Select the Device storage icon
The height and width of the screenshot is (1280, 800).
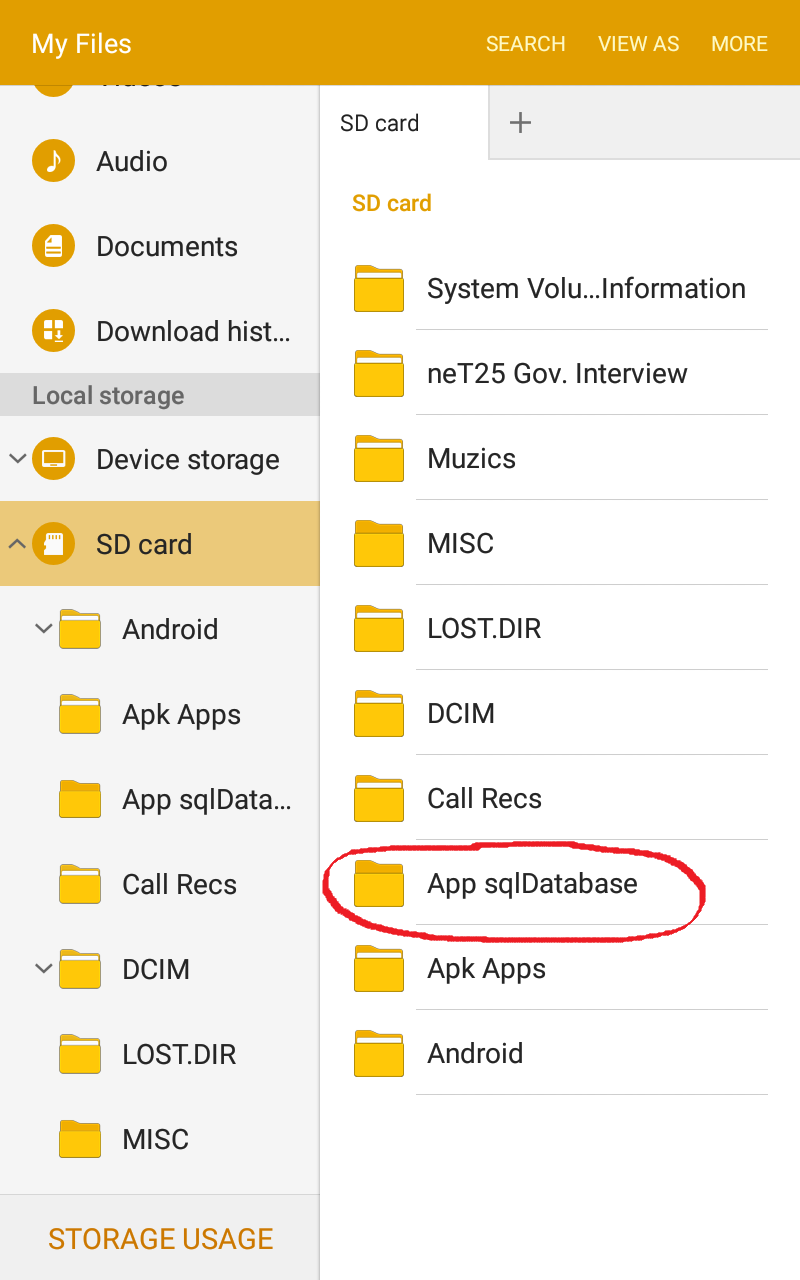[x=53, y=460]
